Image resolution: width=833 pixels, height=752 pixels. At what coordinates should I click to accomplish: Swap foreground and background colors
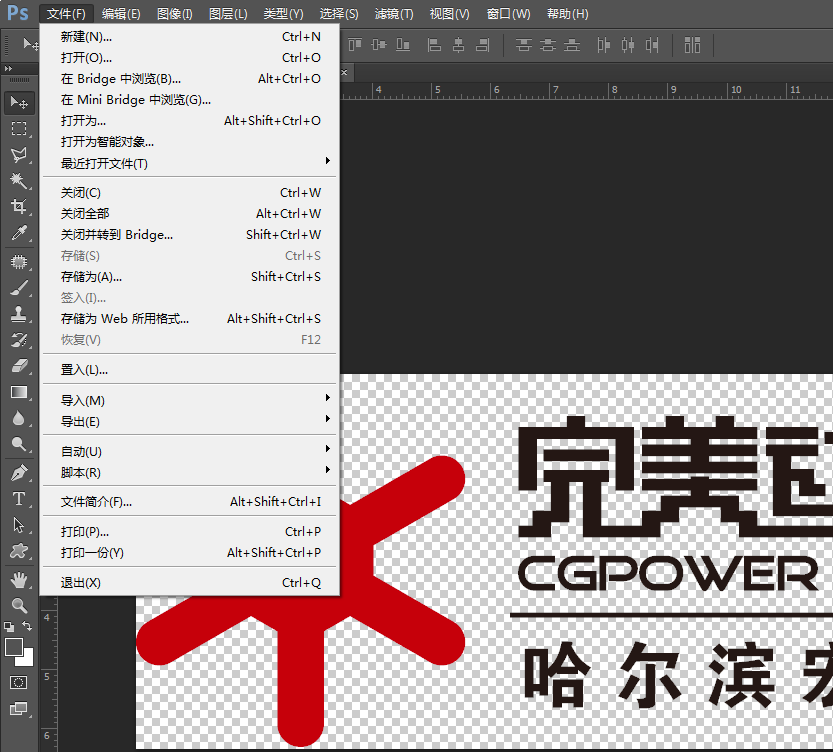pos(28,627)
